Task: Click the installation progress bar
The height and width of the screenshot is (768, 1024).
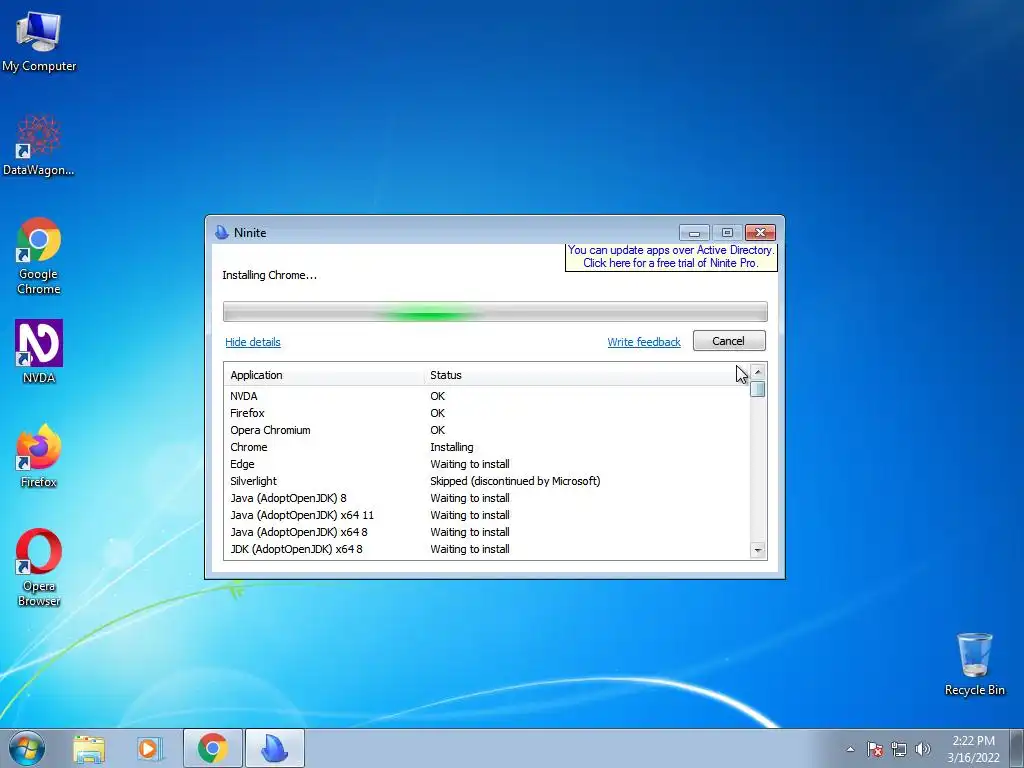Action: (495, 312)
